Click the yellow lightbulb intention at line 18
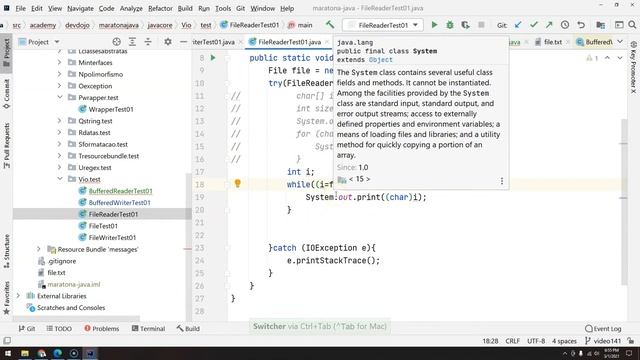640x360 pixels. (x=238, y=184)
